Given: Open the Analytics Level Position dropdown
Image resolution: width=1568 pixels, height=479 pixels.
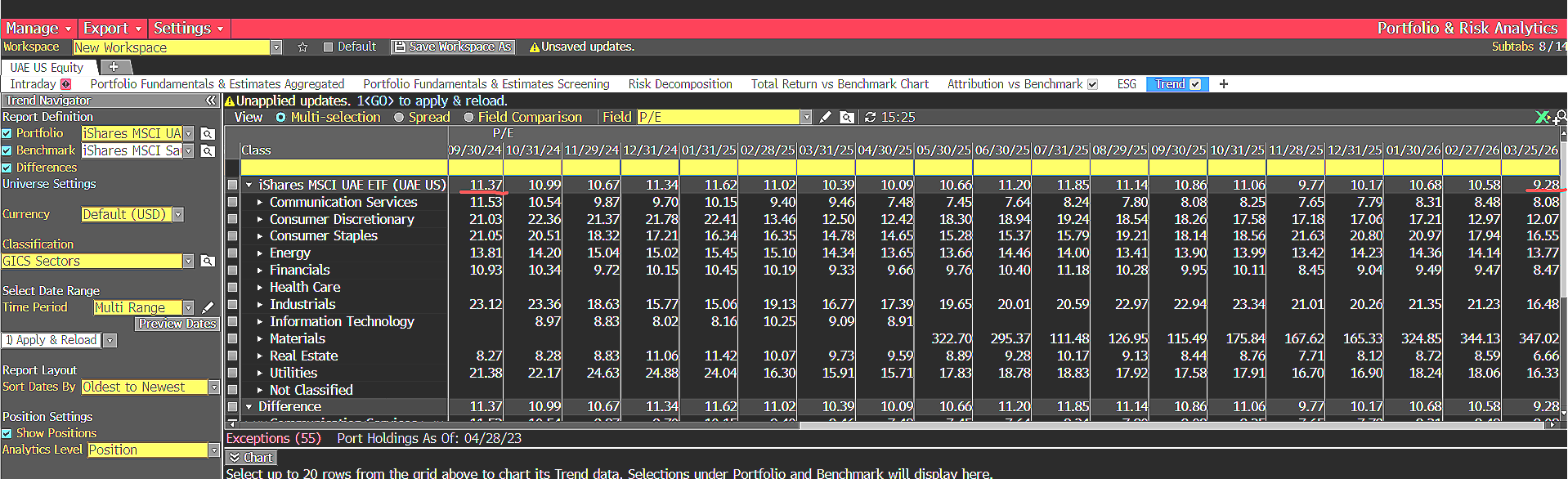Looking at the screenshot, I should point(214,450).
